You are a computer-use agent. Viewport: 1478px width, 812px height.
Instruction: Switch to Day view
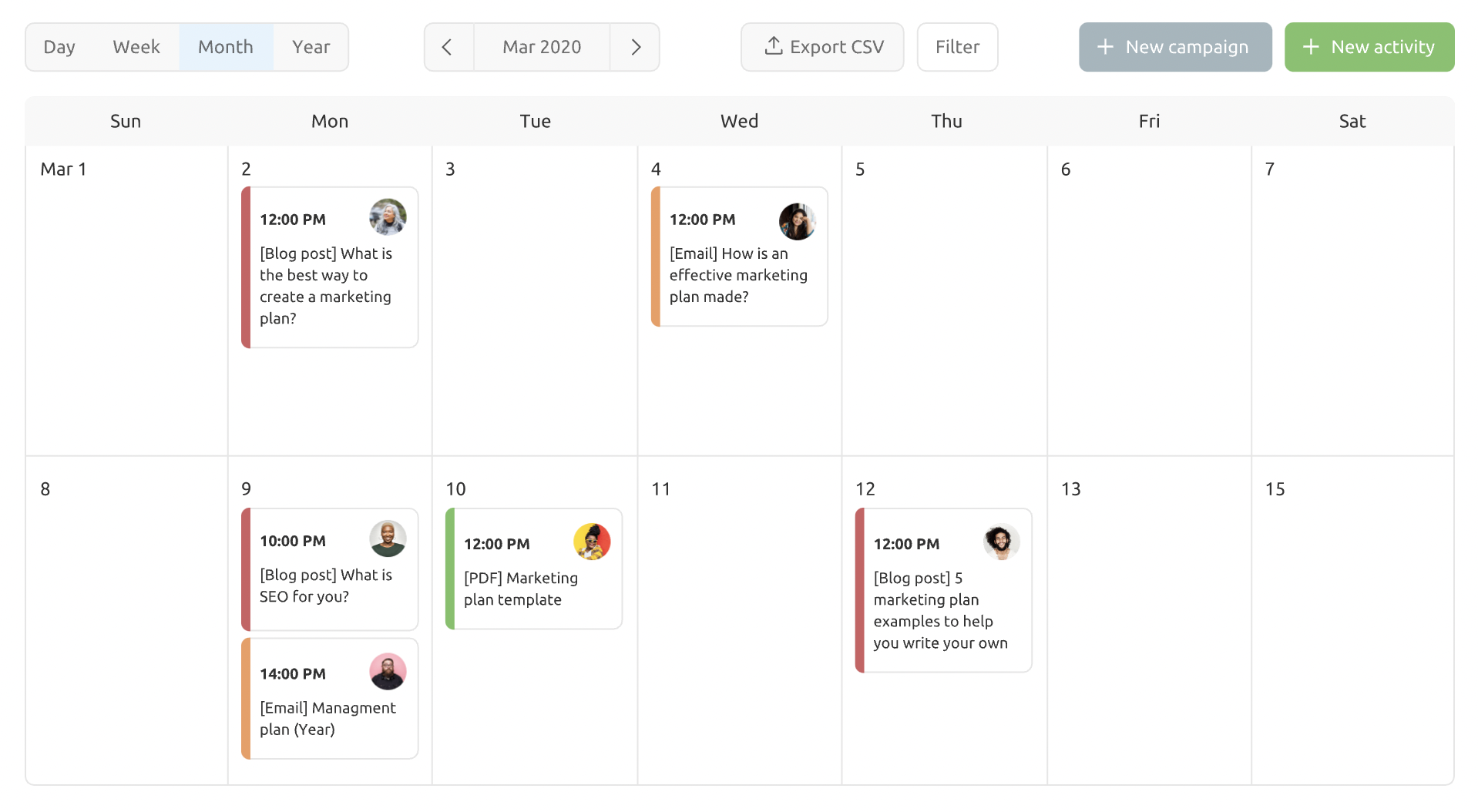pyautogui.click(x=59, y=47)
